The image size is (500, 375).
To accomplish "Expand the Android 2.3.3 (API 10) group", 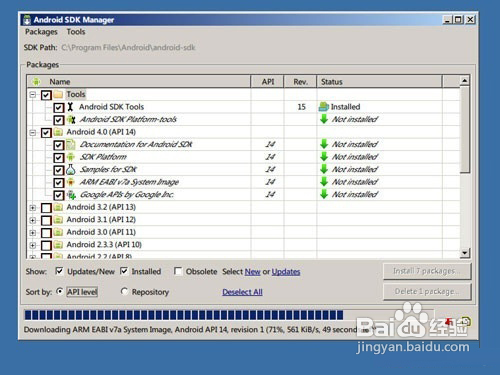I will [33, 246].
